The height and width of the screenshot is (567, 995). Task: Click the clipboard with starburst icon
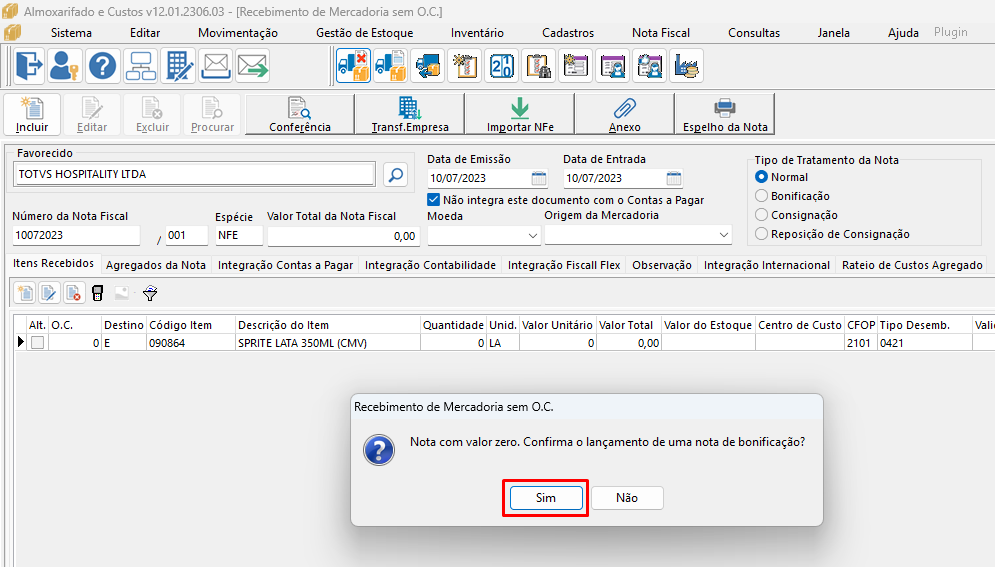coord(465,66)
